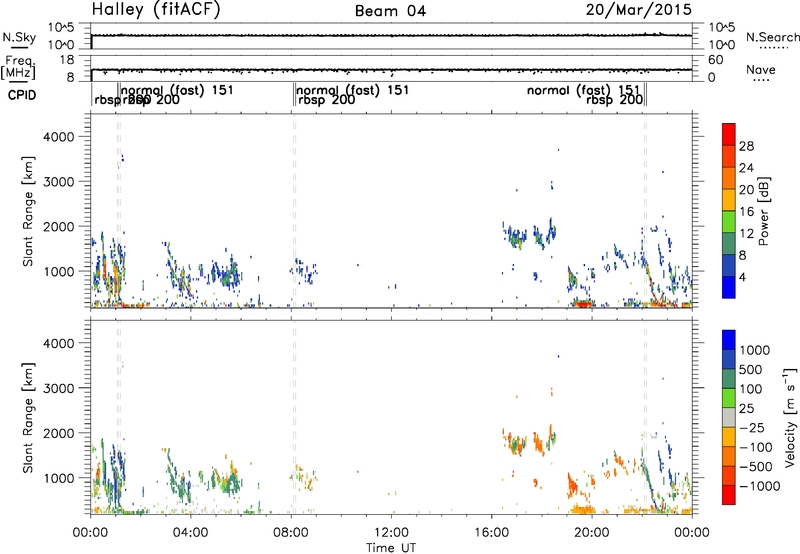Select the 'N.Search' legend label
The width and height of the screenshot is (800, 554).
click(772, 37)
